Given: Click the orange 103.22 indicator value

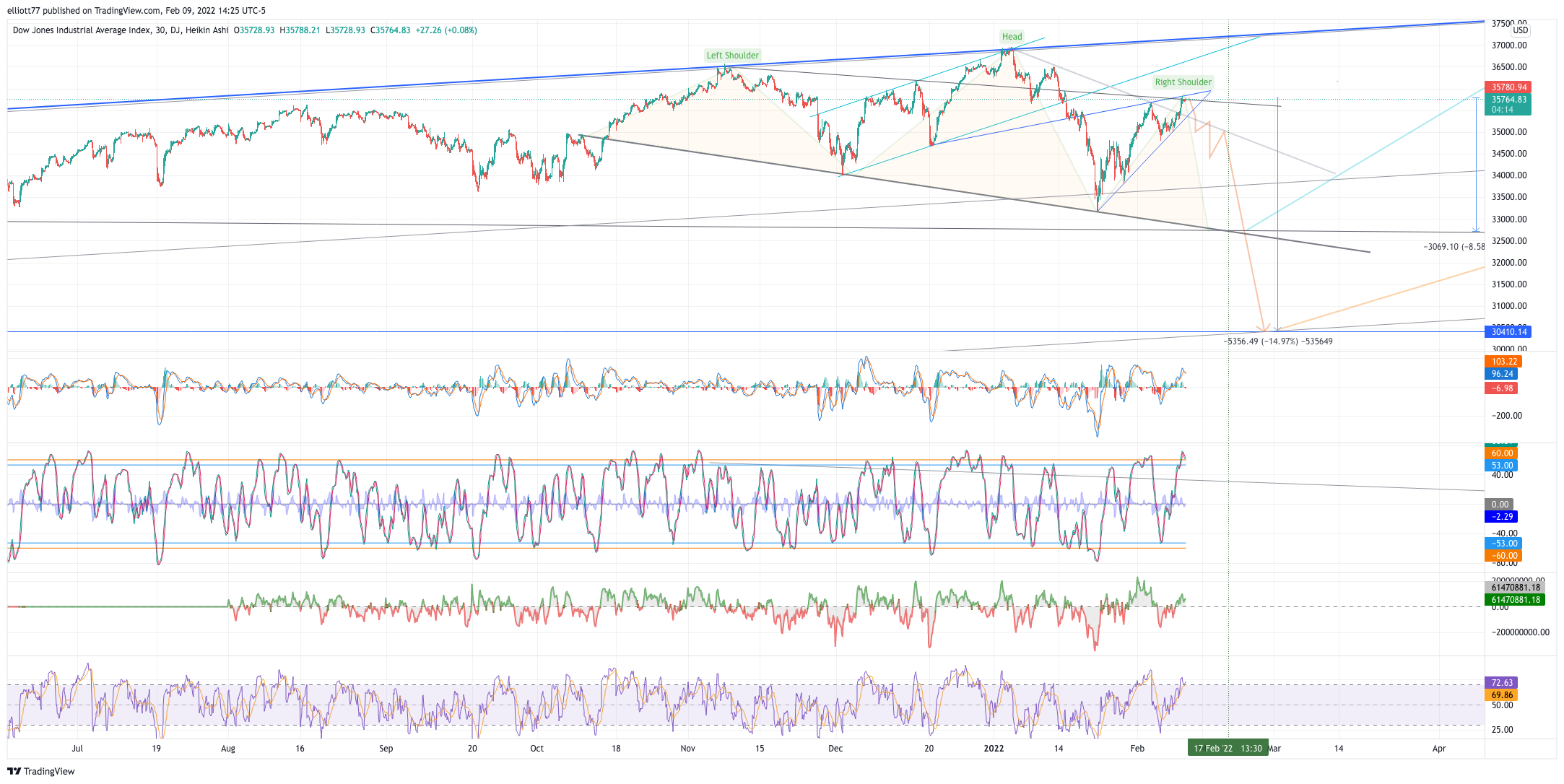Looking at the screenshot, I should click(1503, 362).
